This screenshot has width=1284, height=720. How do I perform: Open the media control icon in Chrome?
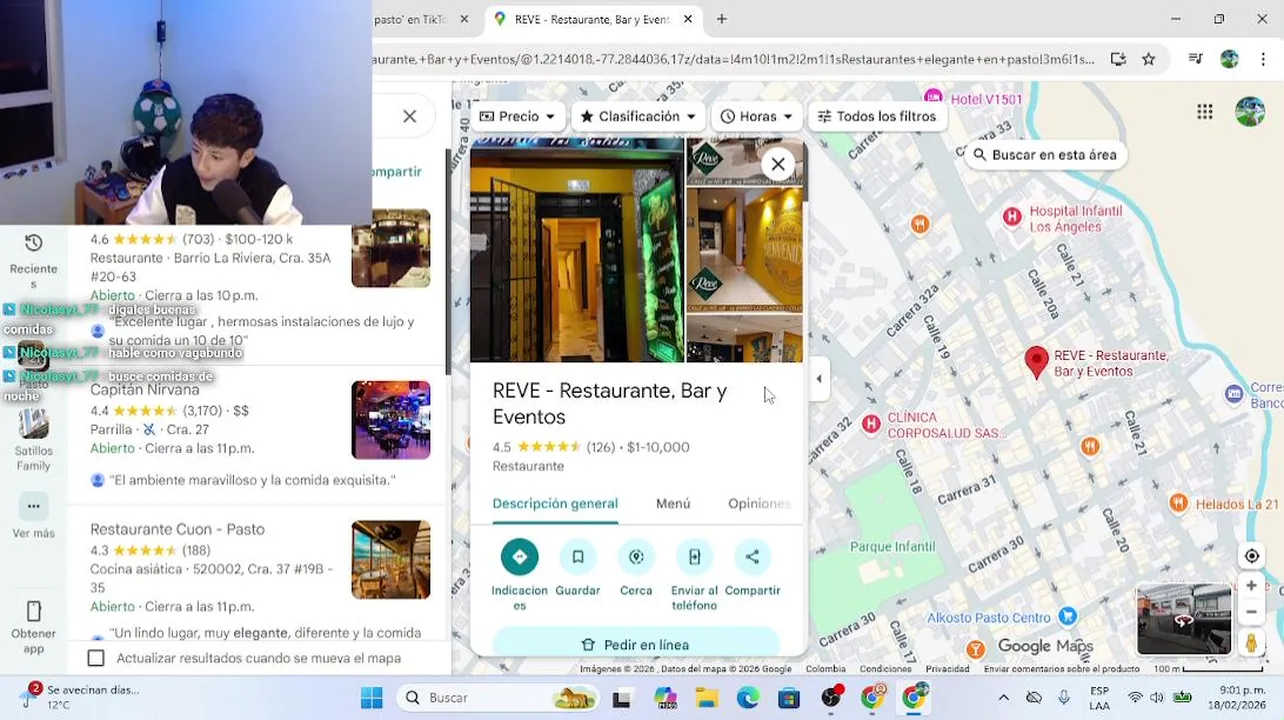click(x=1195, y=59)
